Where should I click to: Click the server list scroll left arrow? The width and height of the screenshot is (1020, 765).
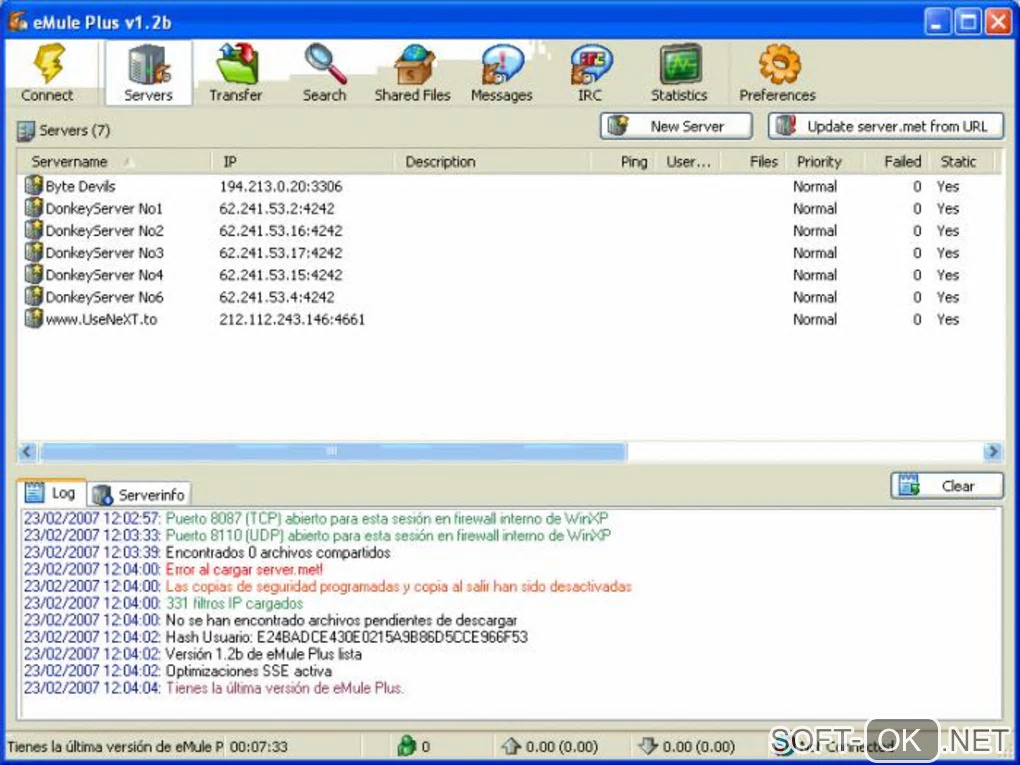coord(27,451)
